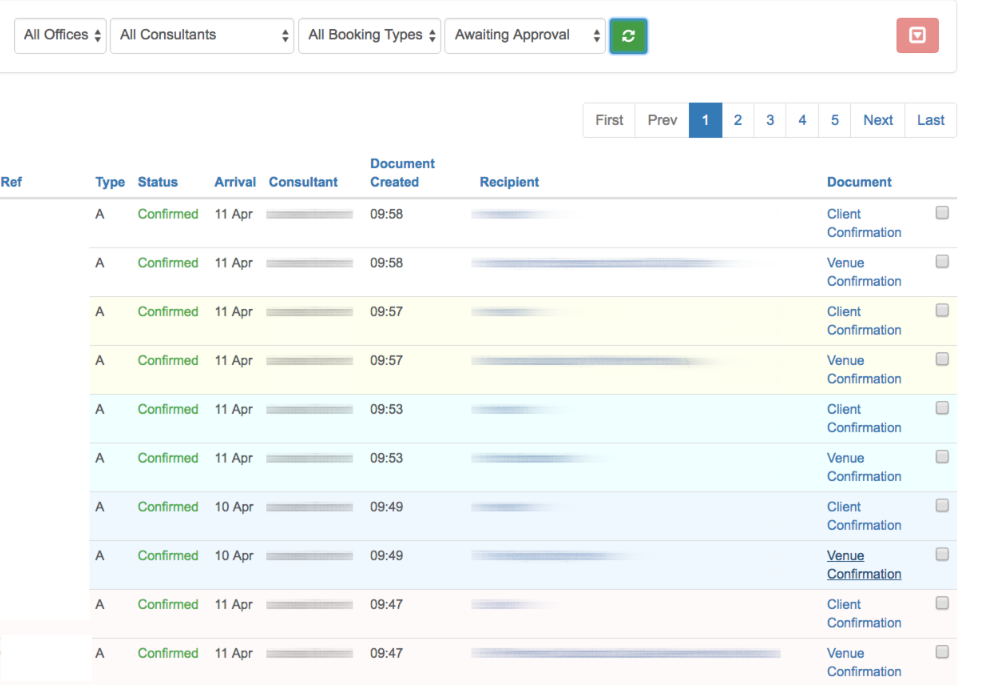Viewport: 982px width, 700px height.
Task: Click the 09:53 time in Client Confirmation row
Action: [386, 409]
